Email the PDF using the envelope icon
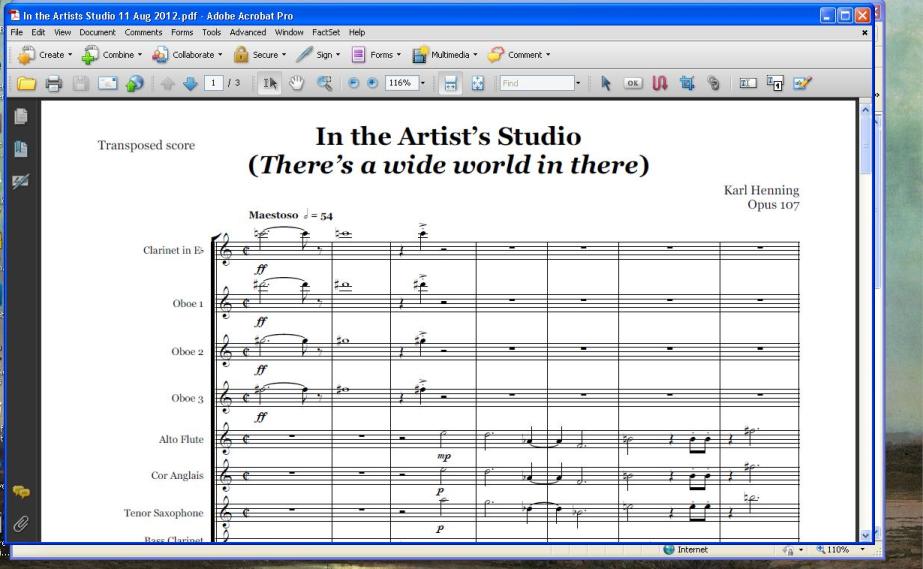The height and width of the screenshot is (569, 923). click(x=108, y=84)
